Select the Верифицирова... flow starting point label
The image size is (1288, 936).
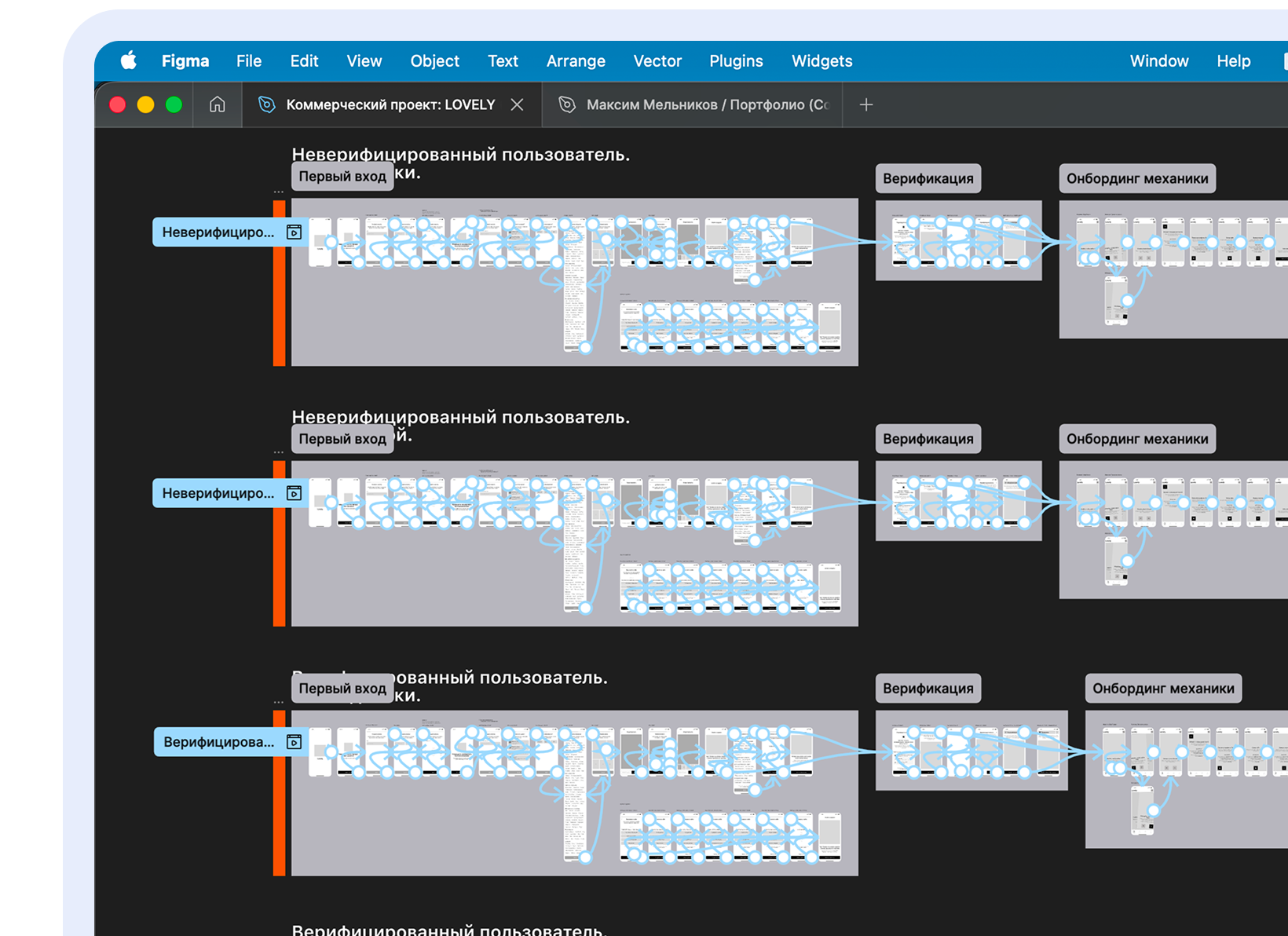218,742
